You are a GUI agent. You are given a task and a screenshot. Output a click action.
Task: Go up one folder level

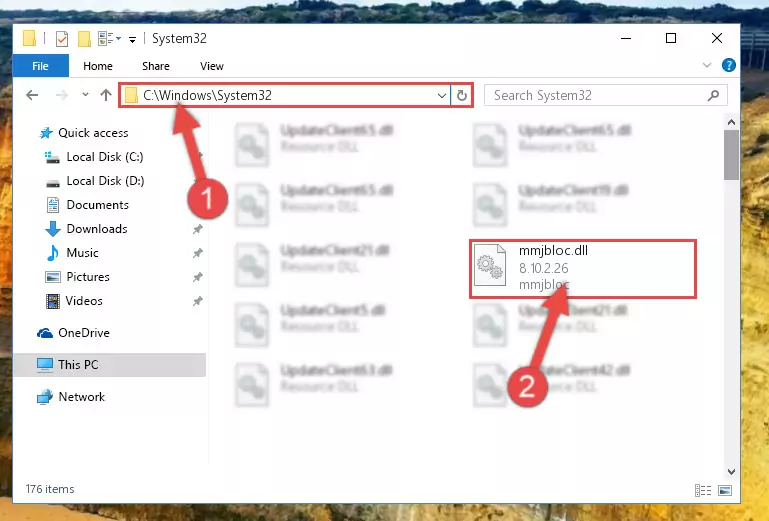(106, 95)
